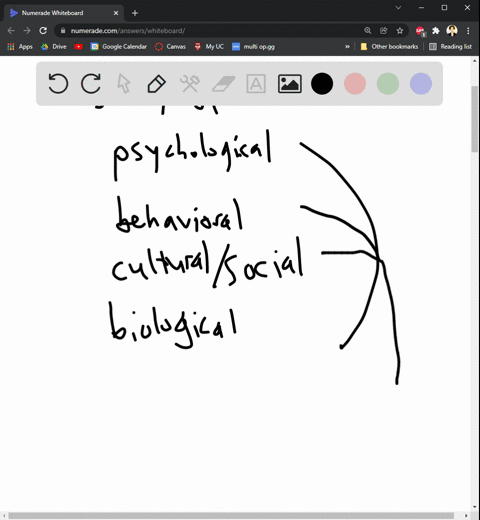Viewport: 480px width, 520px height.
Task: Select the eraser tool
Action: [224, 83]
